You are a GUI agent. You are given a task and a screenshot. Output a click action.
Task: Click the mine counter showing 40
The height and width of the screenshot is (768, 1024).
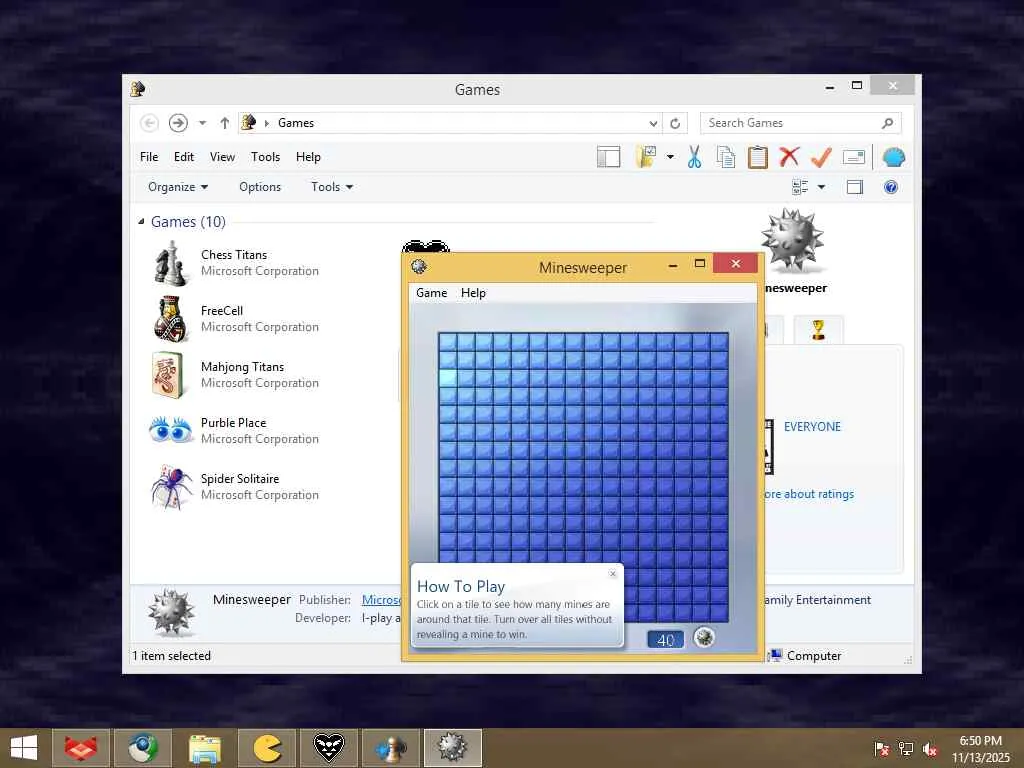click(x=665, y=639)
